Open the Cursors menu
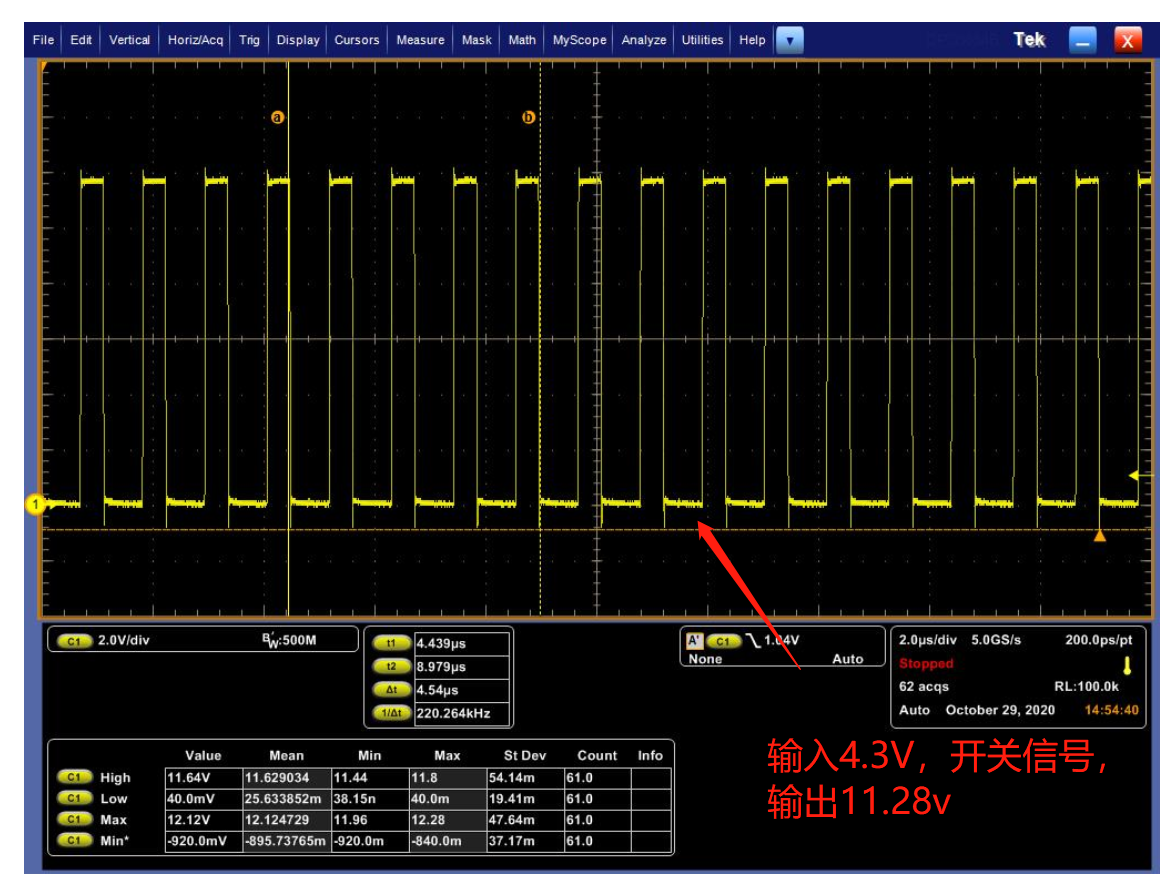Image resolution: width=1171 pixels, height=879 pixels. [357, 40]
